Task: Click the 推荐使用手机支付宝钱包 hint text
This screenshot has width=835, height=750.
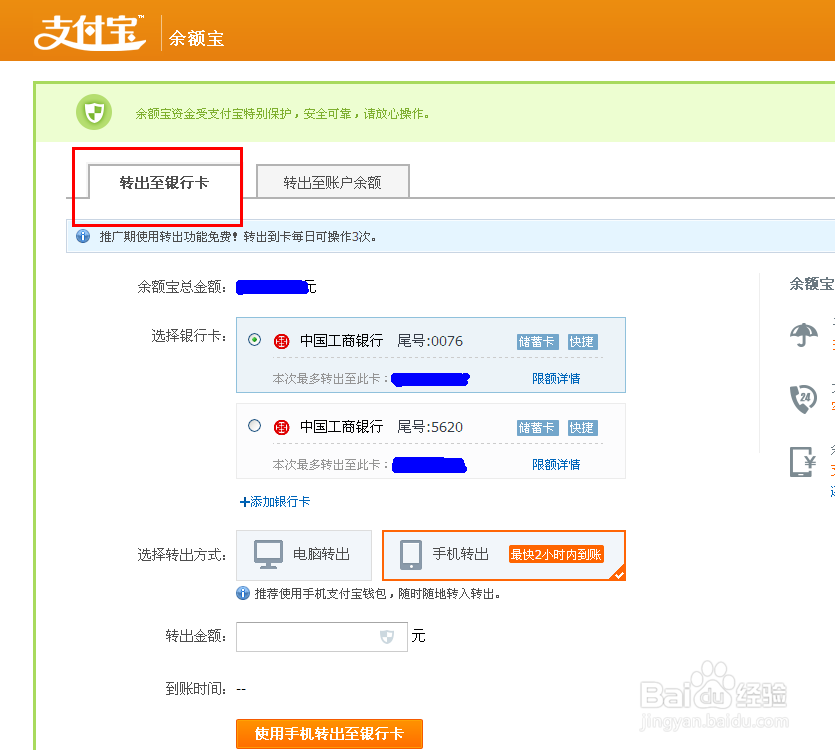Action: pyautogui.click(x=377, y=593)
